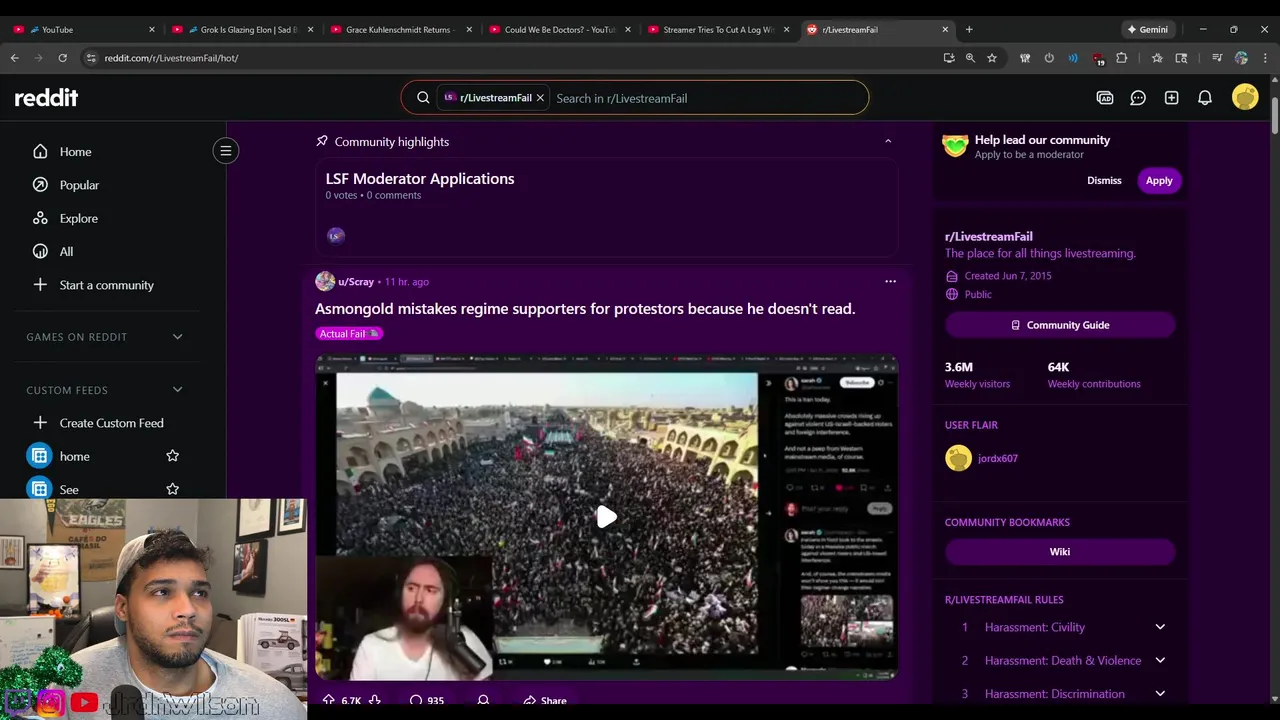Screen dimensions: 1280x720
Task: Open the browser extensions puzzle icon
Action: pos(1122,58)
